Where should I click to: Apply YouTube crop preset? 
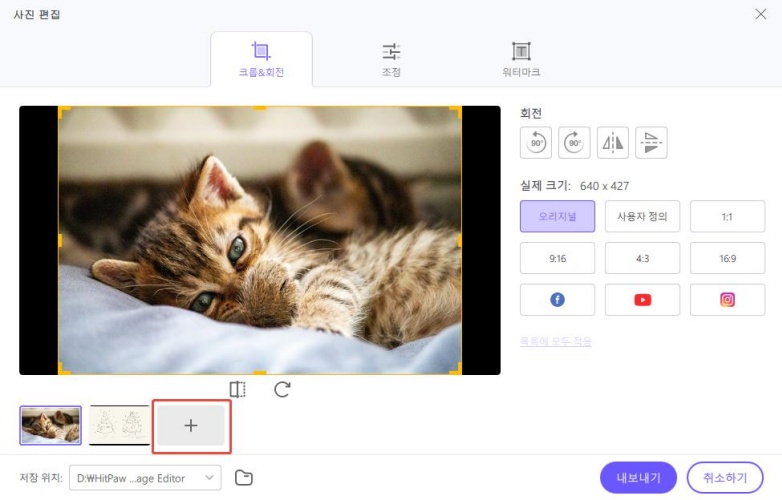click(x=642, y=300)
